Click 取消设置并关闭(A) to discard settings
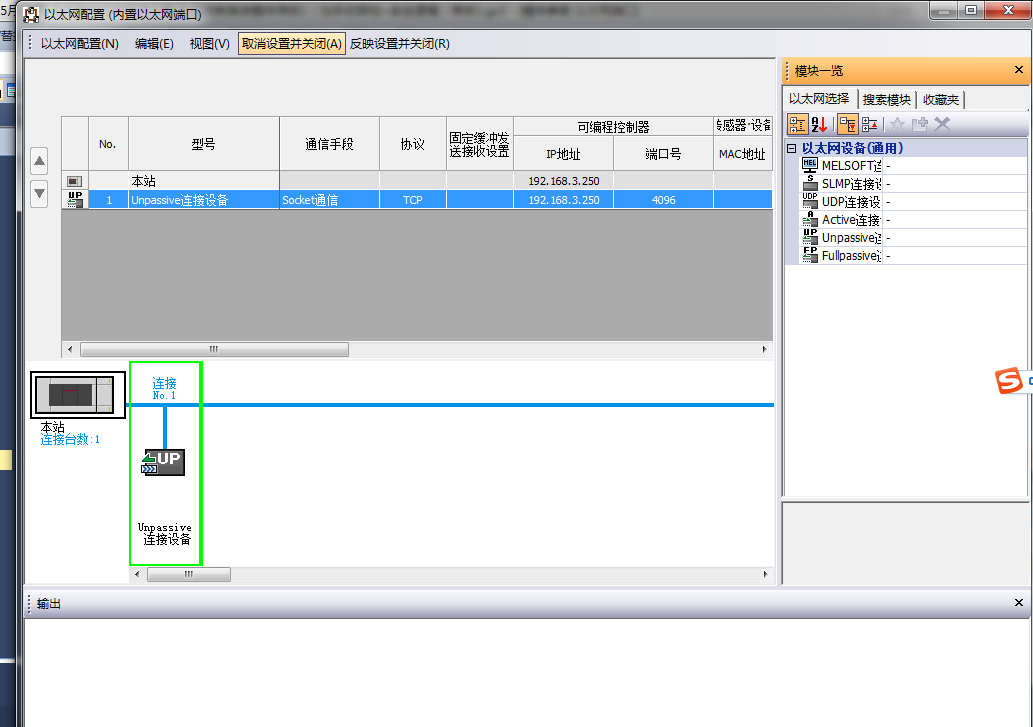The image size is (1033, 727). (x=291, y=44)
